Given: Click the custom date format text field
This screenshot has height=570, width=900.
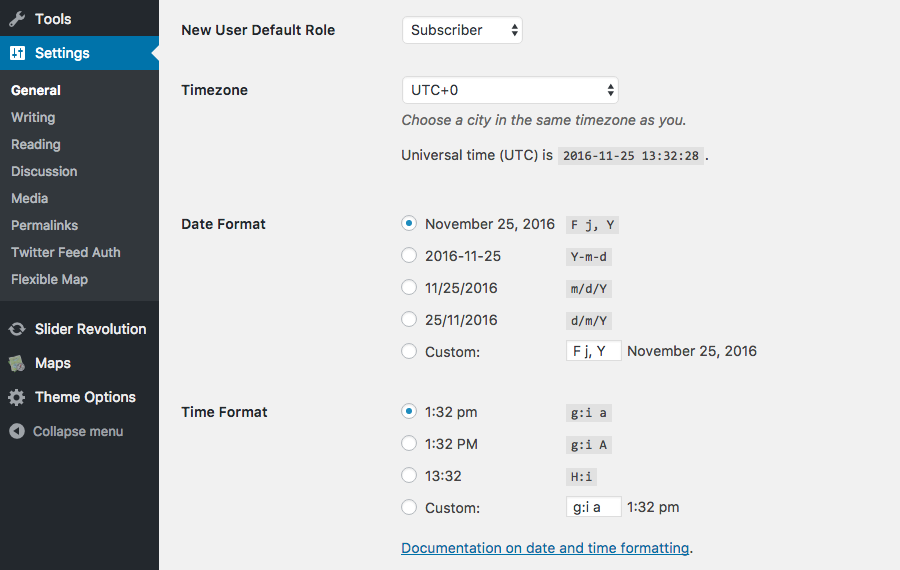Looking at the screenshot, I should pos(593,351).
